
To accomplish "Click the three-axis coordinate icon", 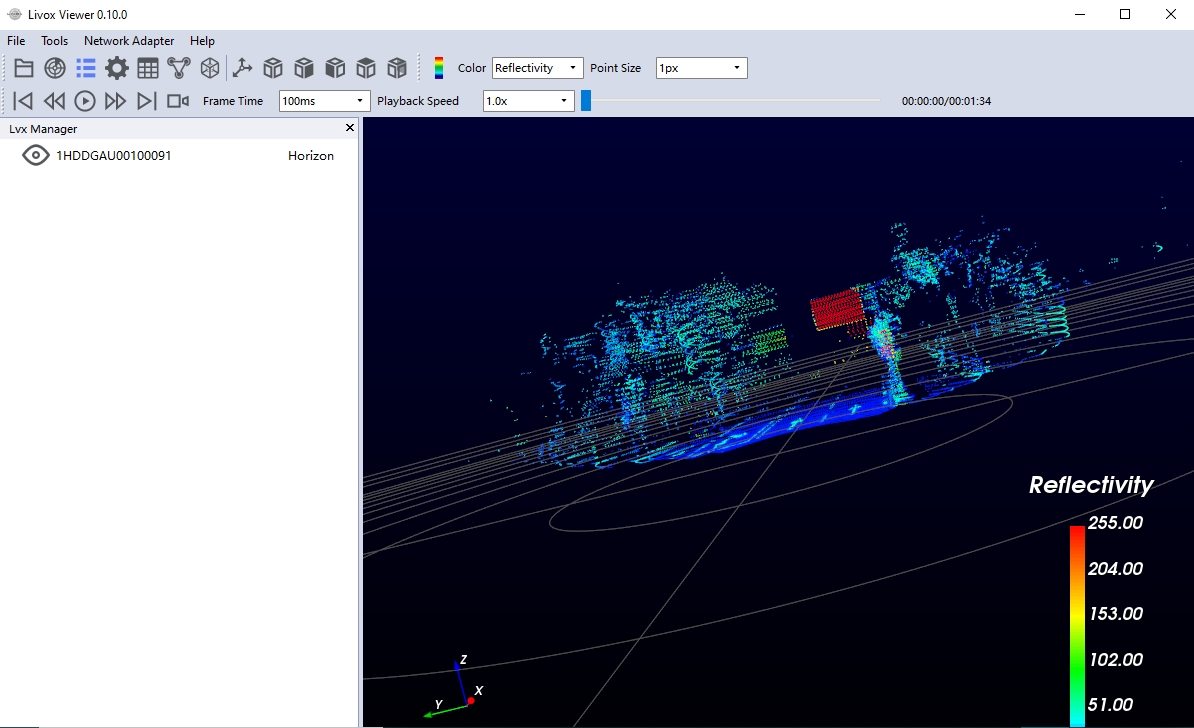I will tap(242, 68).
